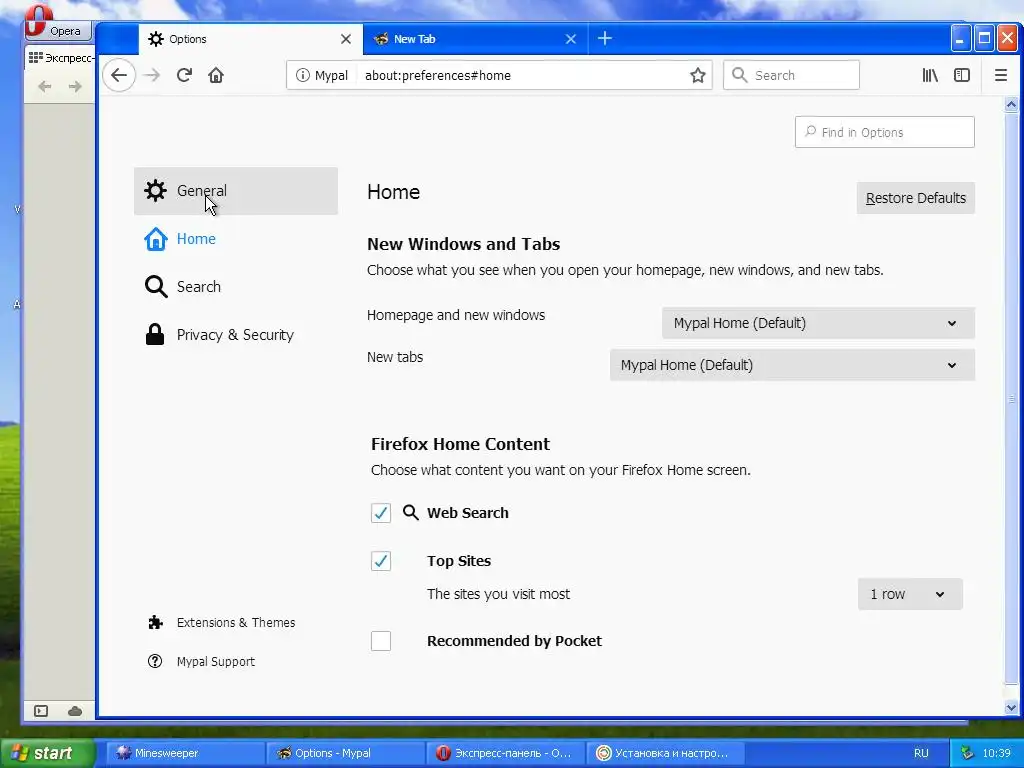The height and width of the screenshot is (768, 1024).
Task: Click 'Firefox Home Content' heading
Action: 460,444
